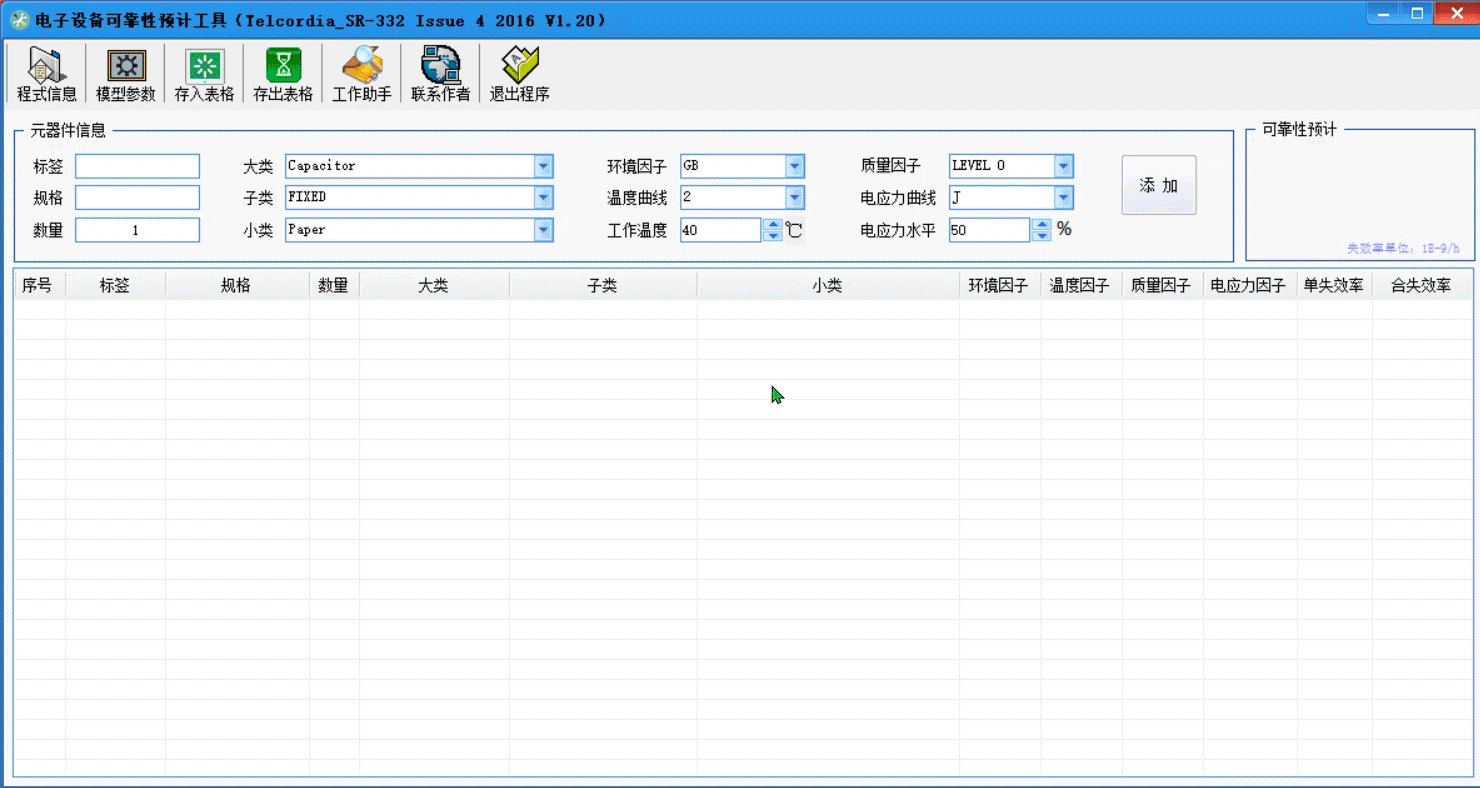Open the 环境因子 GB dropdown
The width and height of the screenshot is (1480, 788).
795,166
